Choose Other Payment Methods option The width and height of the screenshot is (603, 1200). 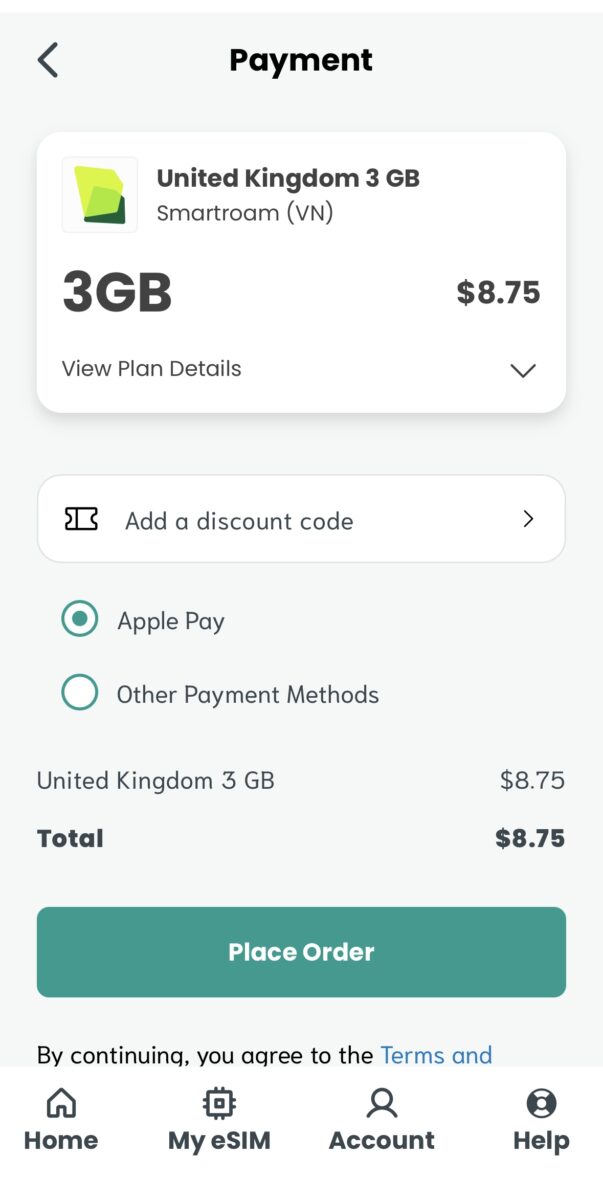[80, 692]
